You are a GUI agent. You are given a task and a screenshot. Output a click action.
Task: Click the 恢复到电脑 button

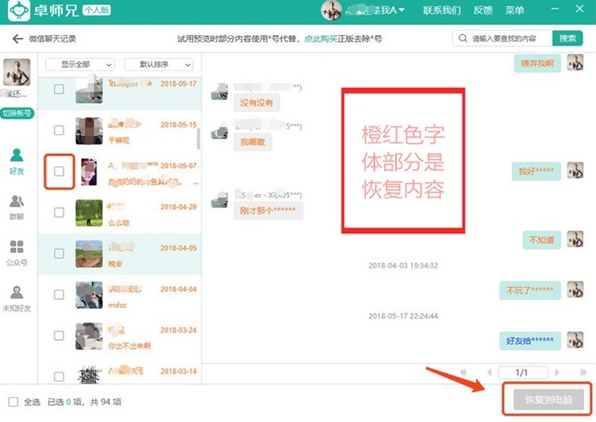(548, 400)
